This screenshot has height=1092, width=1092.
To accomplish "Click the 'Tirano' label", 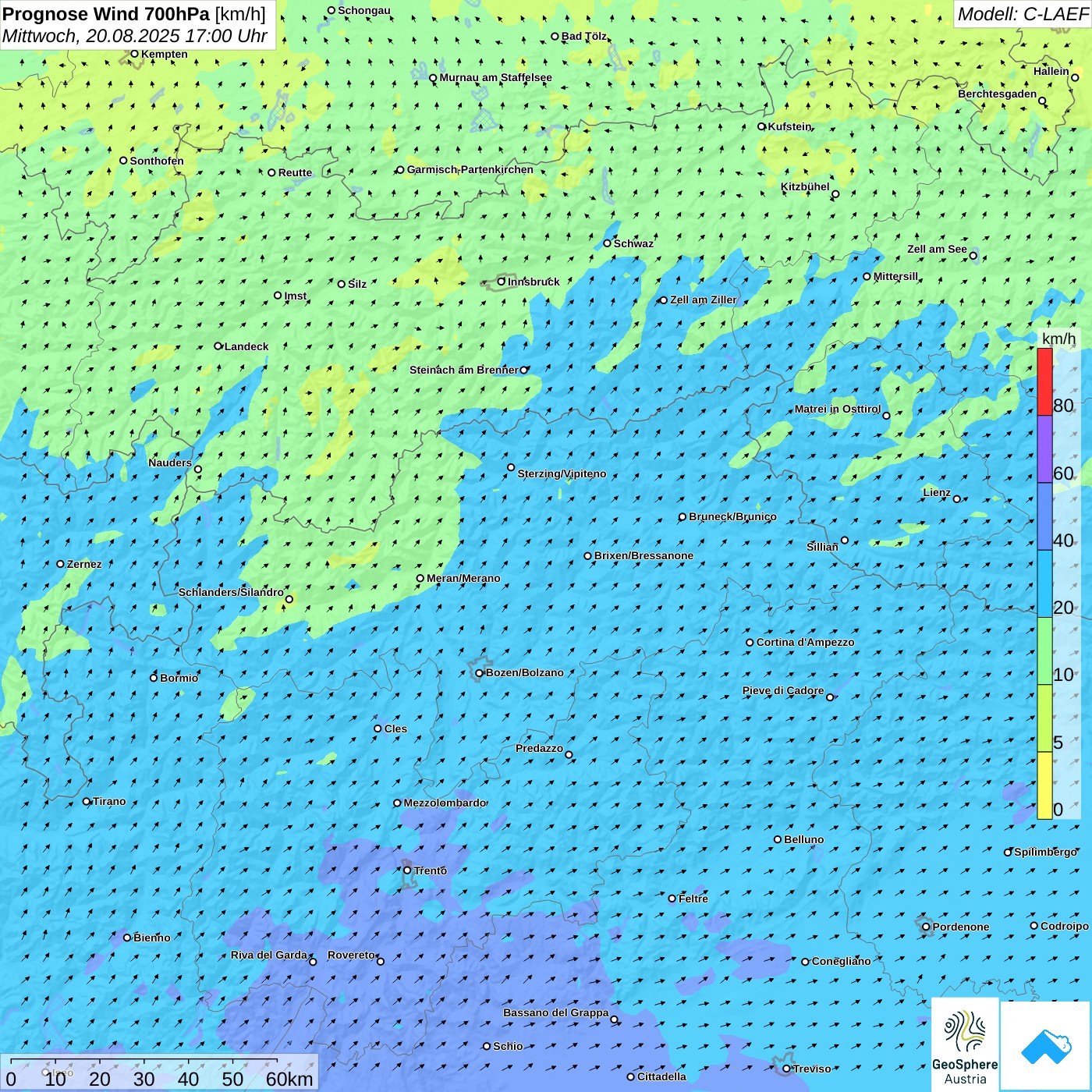I will (108, 801).
